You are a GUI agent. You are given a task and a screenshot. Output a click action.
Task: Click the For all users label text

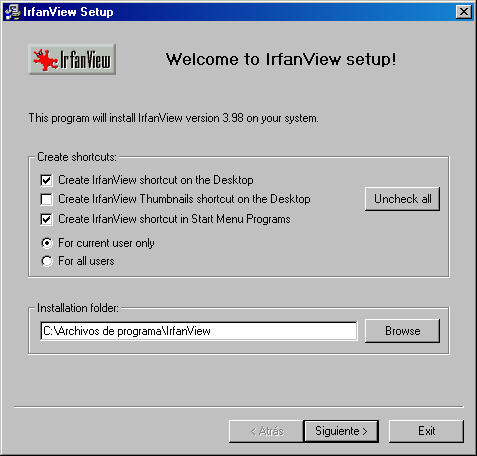click(x=86, y=261)
